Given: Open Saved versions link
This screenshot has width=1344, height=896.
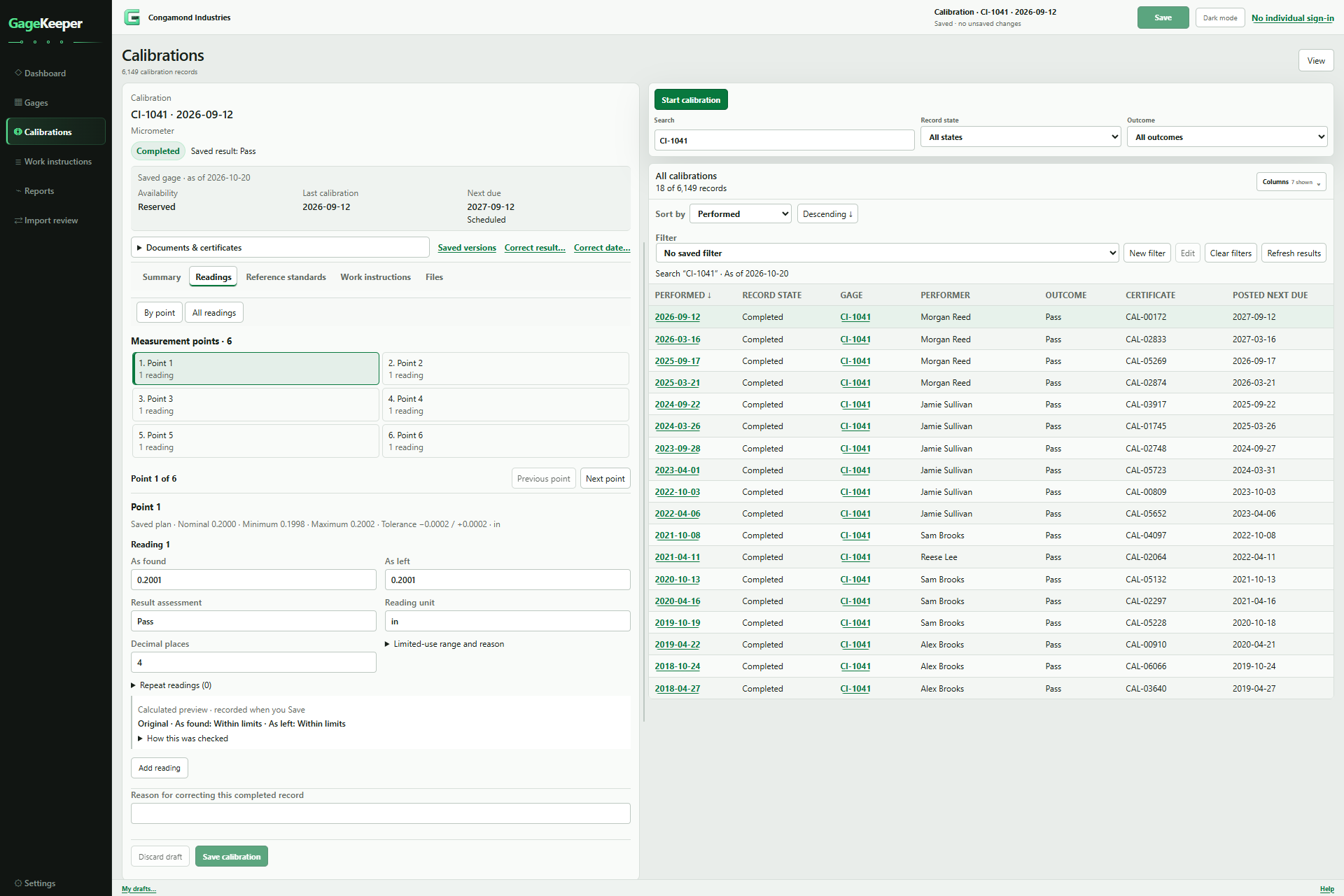Looking at the screenshot, I should coord(467,248).
